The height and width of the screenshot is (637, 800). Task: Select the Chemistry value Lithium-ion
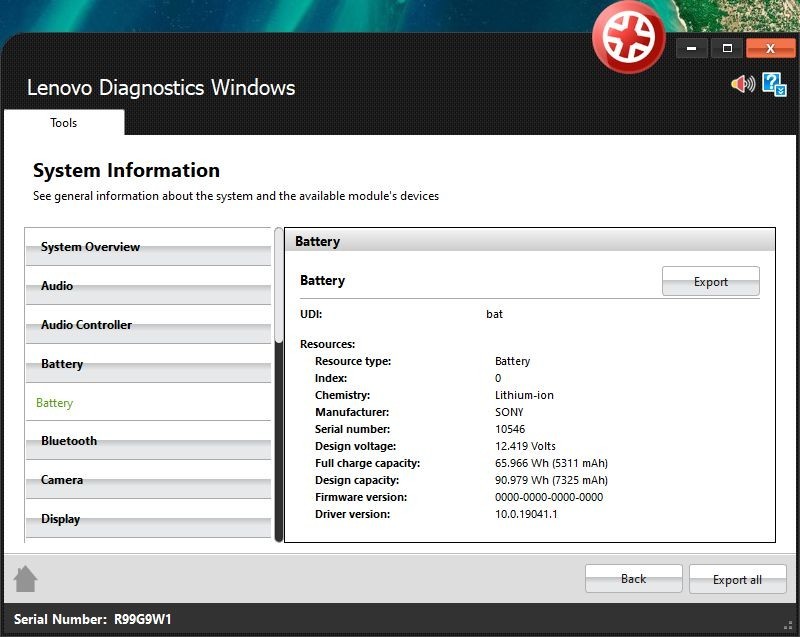click(524, 395)
